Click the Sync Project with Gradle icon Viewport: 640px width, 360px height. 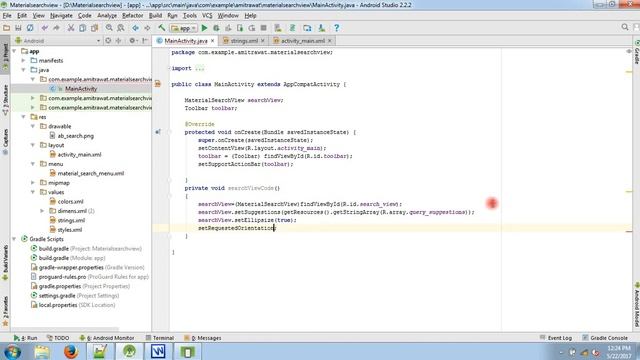[293, 28]
